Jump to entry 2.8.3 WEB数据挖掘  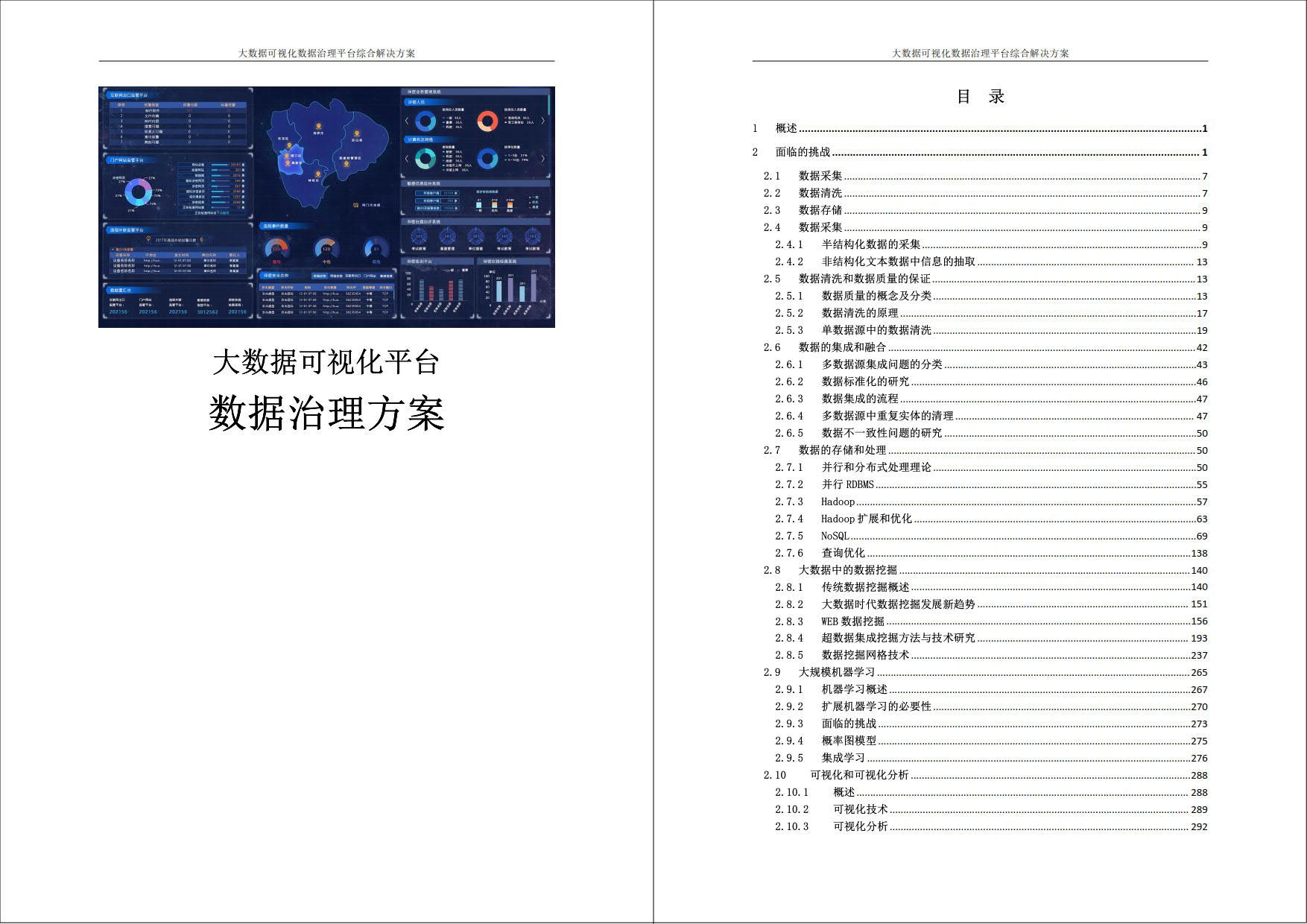991,621
